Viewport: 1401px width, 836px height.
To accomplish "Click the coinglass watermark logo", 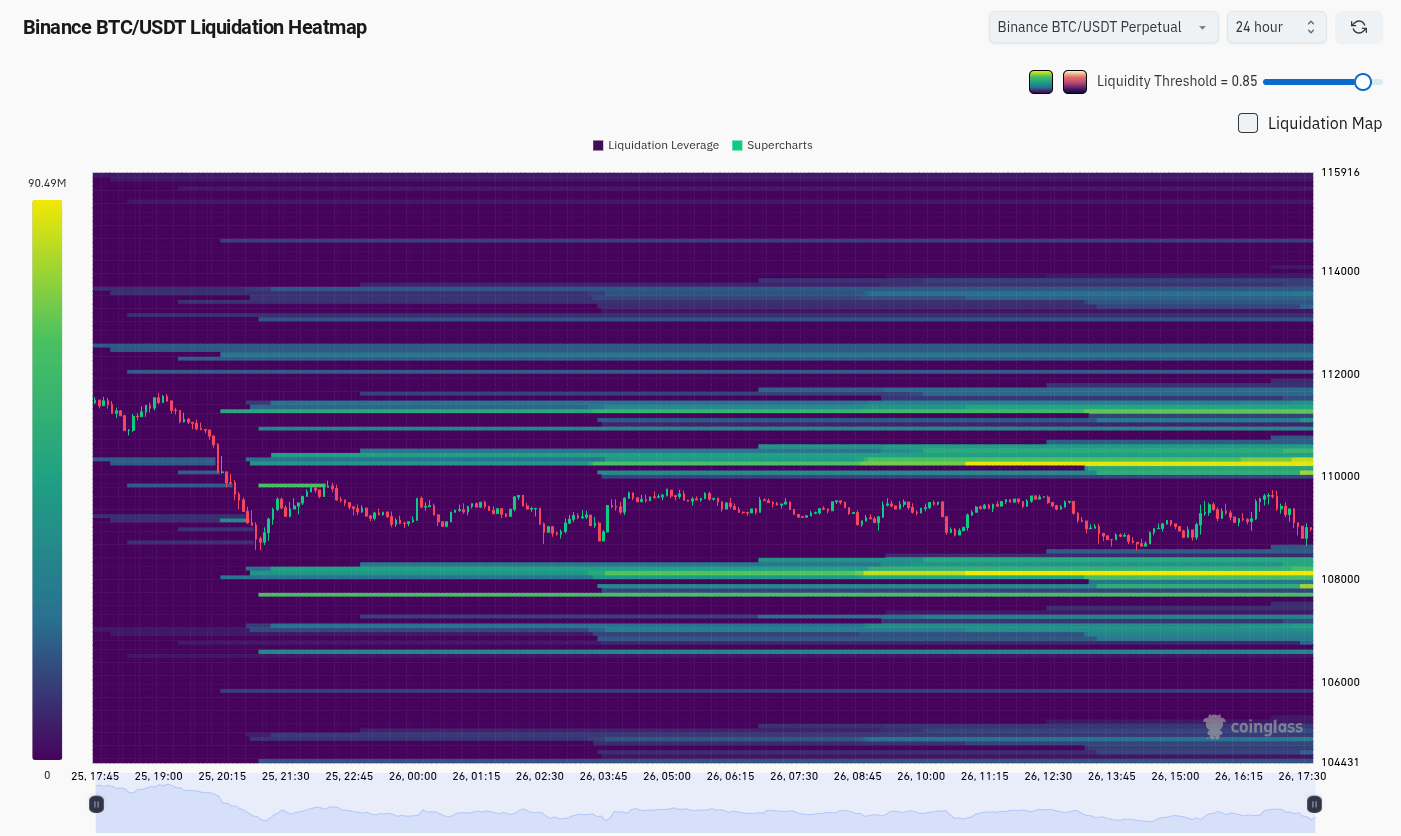I will 1254,727.
